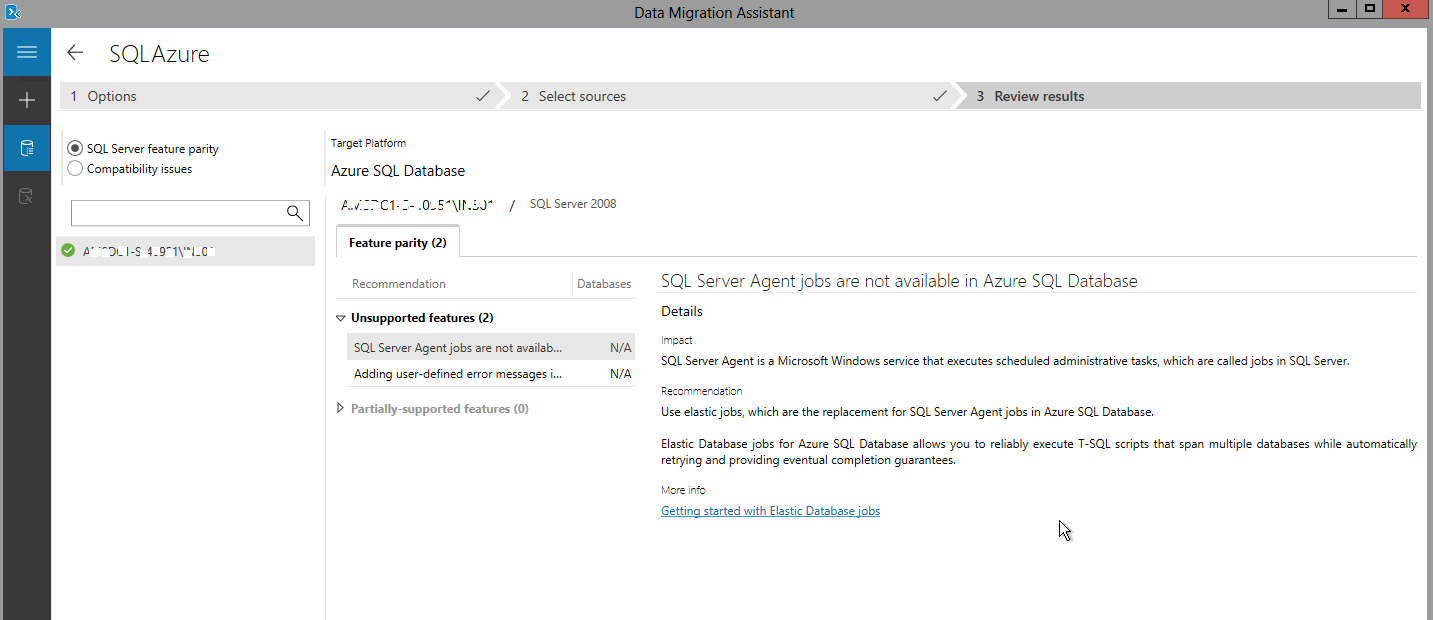
Task: Select SQL Server feature parity radio button
Action: click(75, 148)
